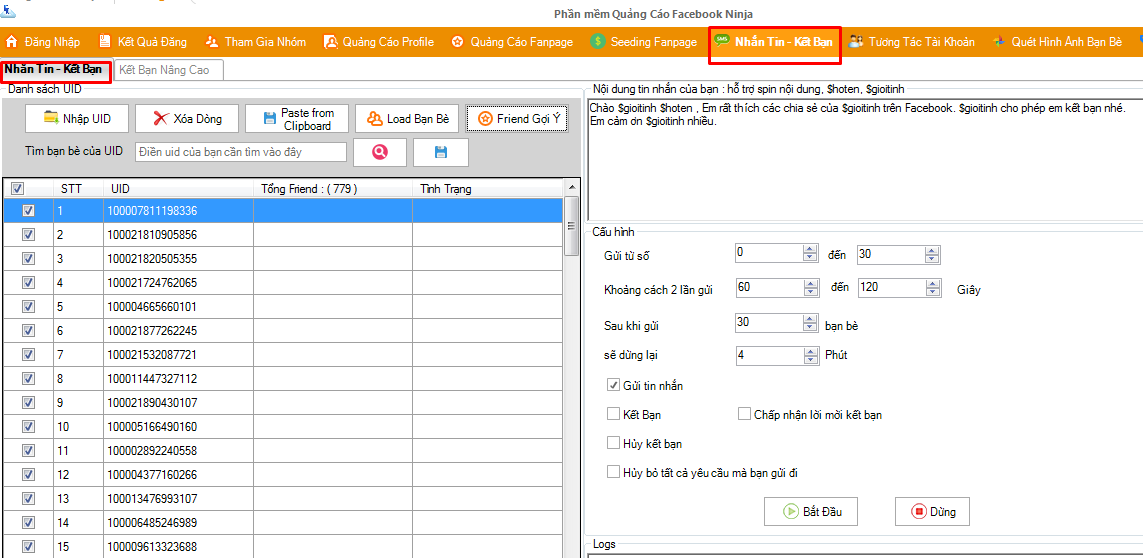Open the Đăng Nhập home menu
This screenshot has width=1143, height=558.
42,42
